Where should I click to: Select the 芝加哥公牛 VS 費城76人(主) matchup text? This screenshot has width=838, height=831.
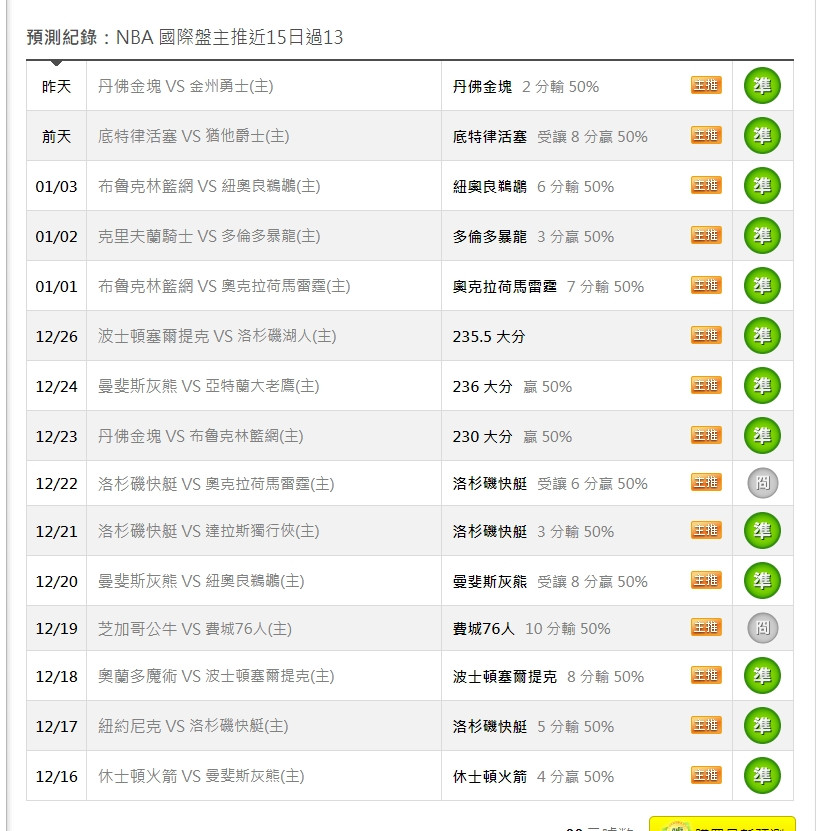[x=195, y=628]
